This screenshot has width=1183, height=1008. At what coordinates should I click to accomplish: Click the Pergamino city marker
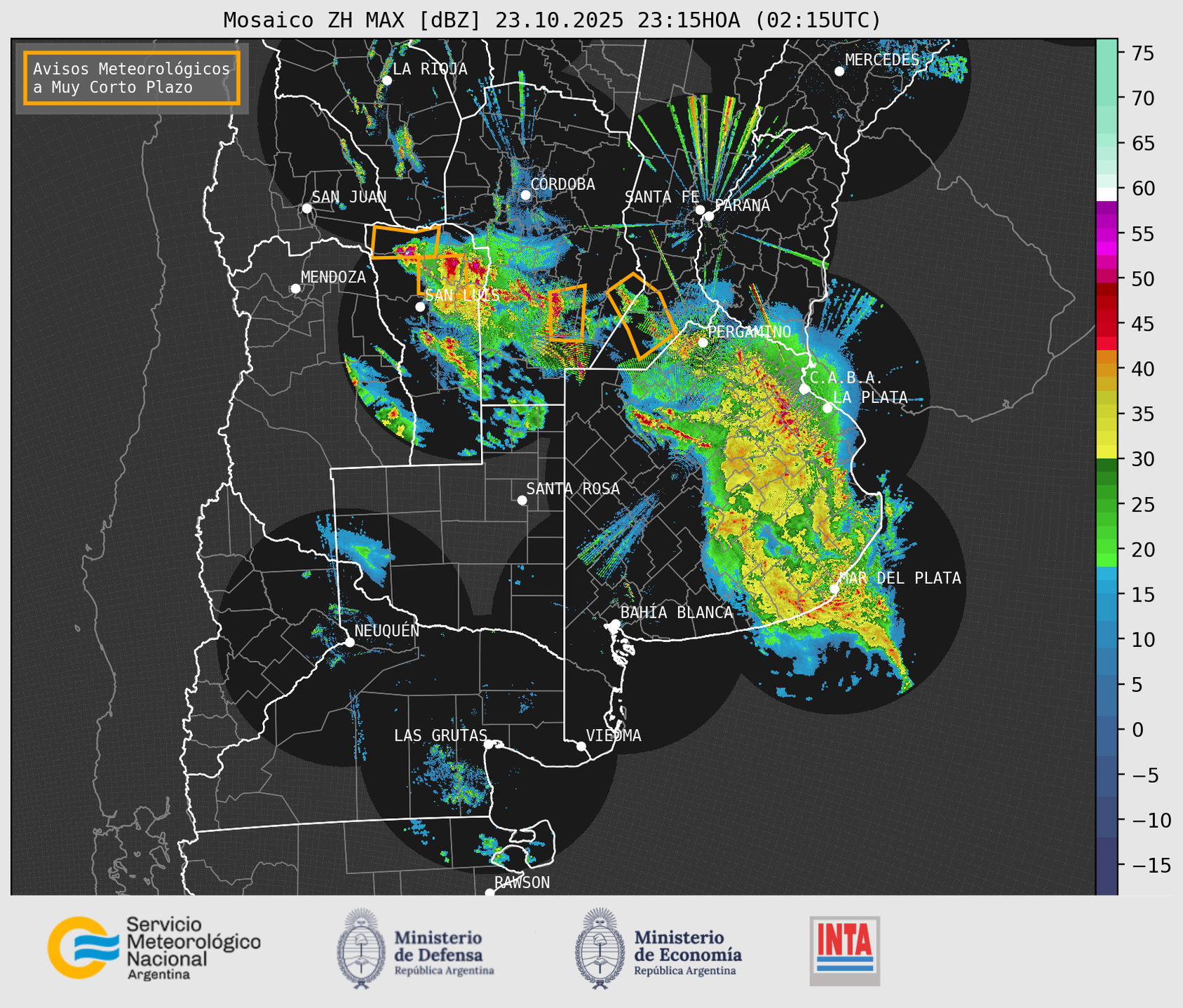coord(703,342)
